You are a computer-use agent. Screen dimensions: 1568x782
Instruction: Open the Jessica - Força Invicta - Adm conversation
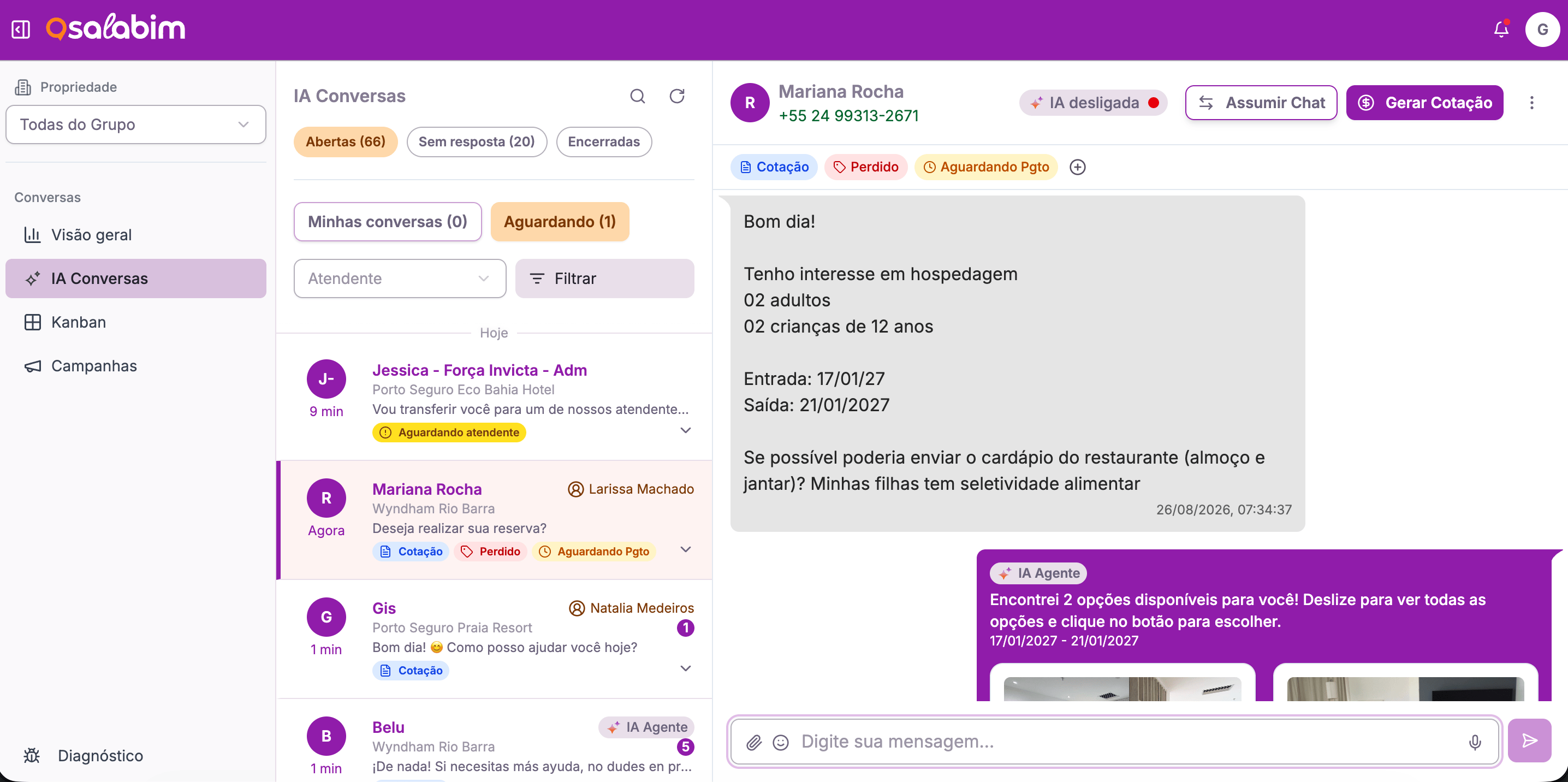tap(480, 370)
